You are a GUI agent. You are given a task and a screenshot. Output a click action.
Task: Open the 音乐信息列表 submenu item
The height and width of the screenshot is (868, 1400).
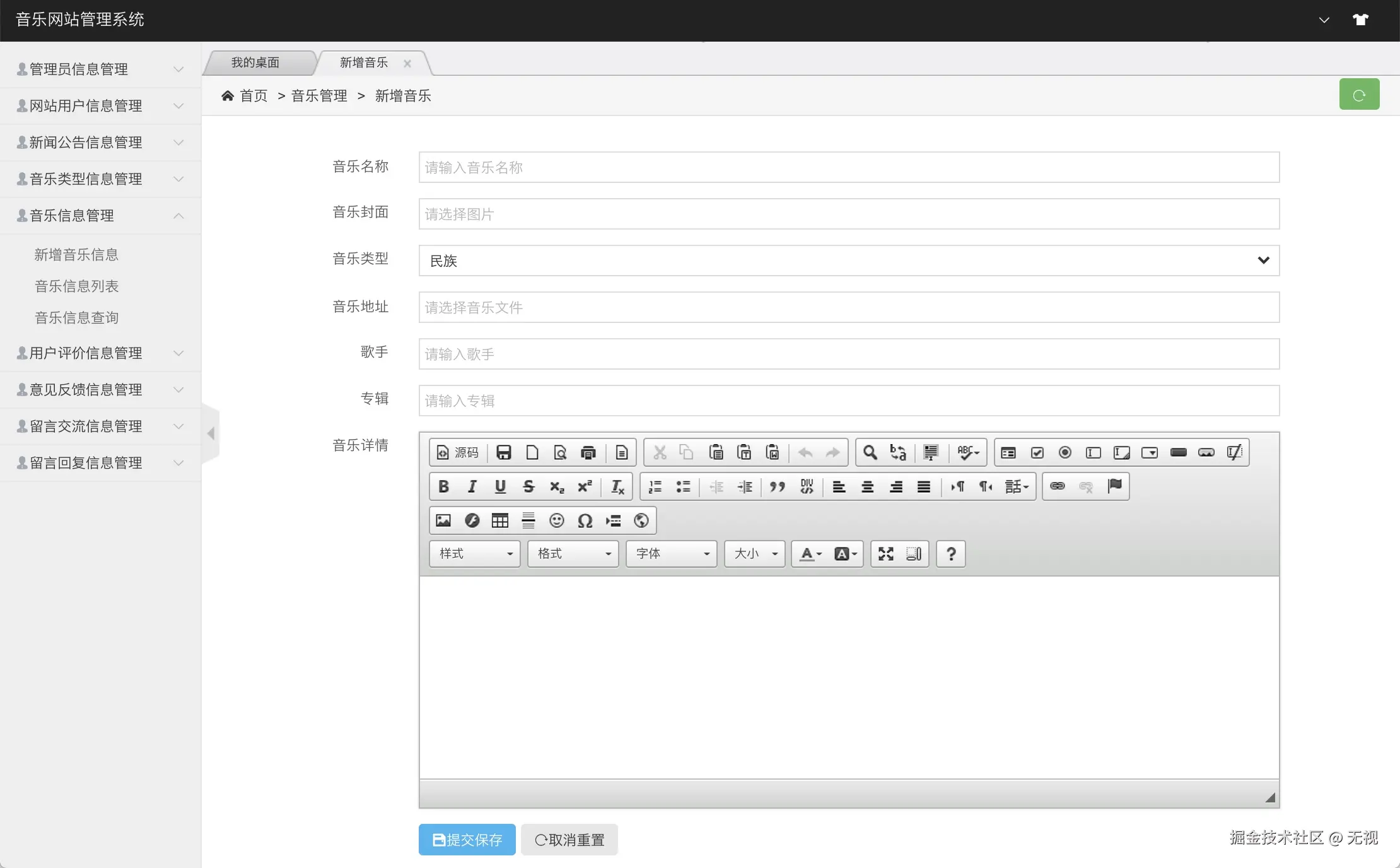[x=76, y=286]
